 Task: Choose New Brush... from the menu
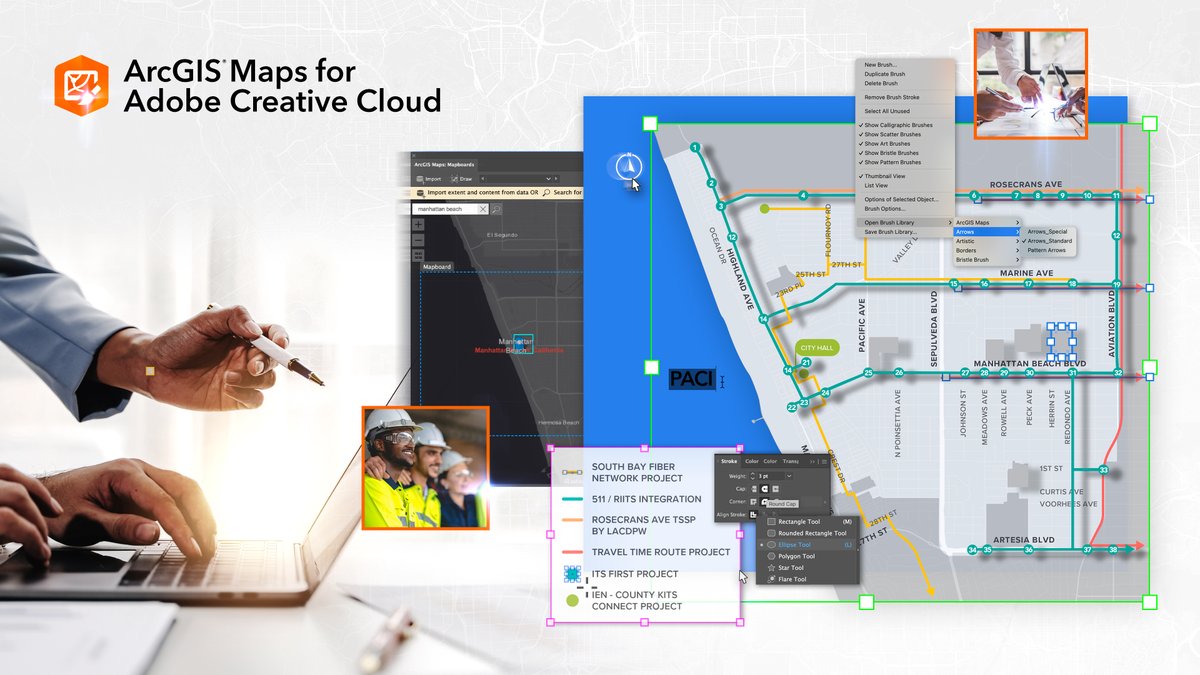tap(880, 65)
